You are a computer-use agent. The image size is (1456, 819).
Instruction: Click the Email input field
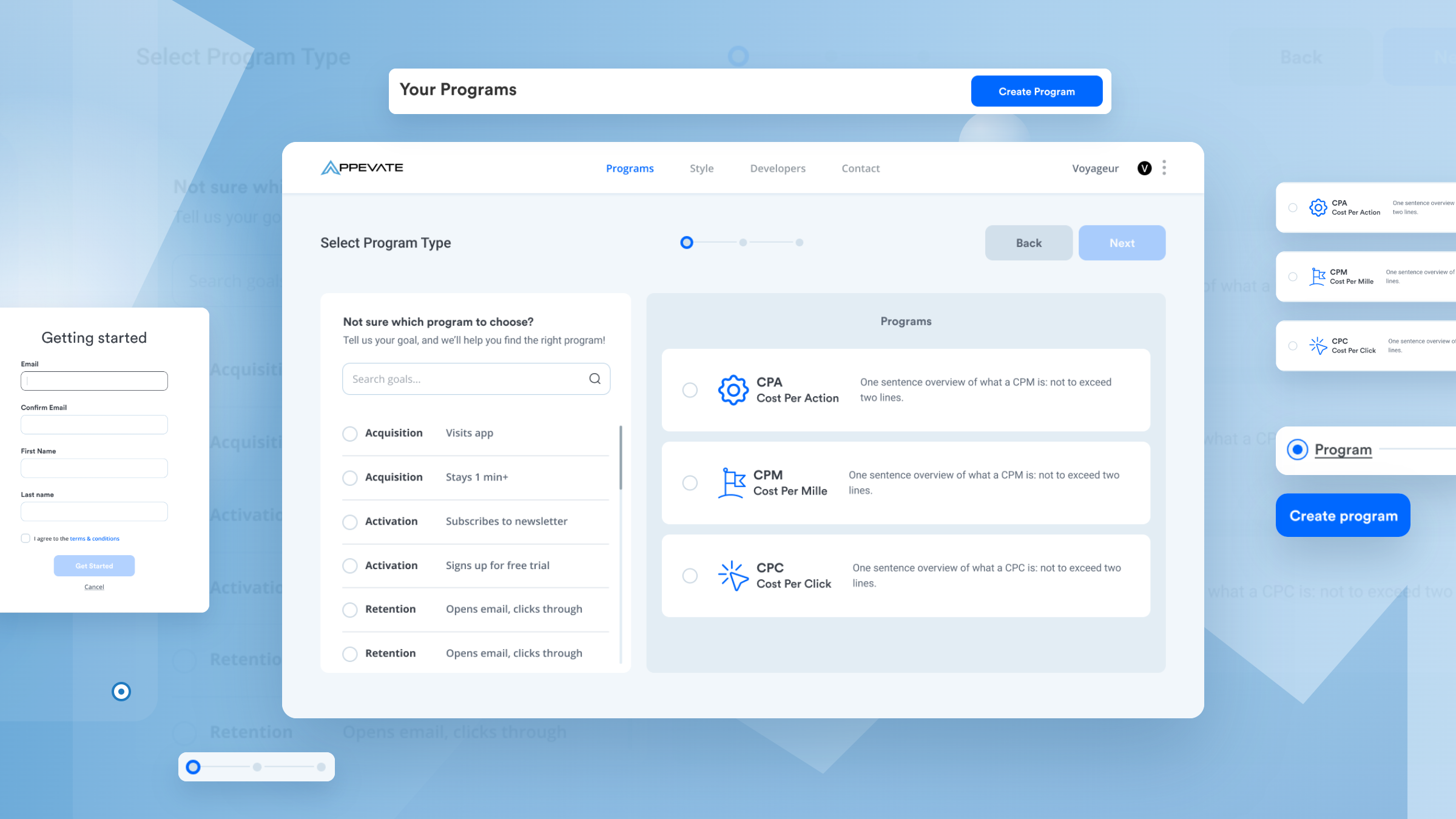(94, 381)
